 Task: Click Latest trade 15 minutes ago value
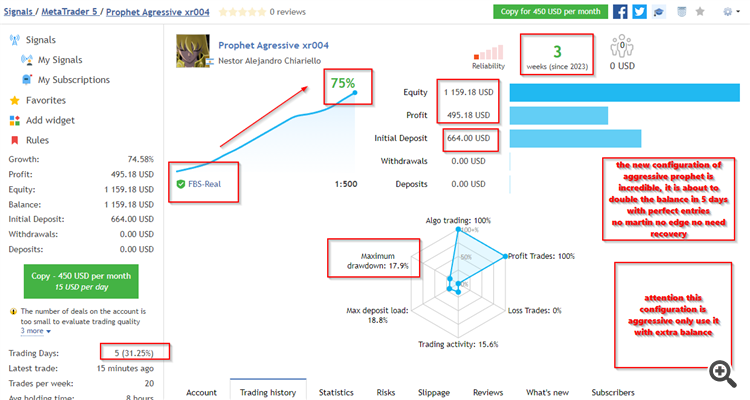click(125, 368)
